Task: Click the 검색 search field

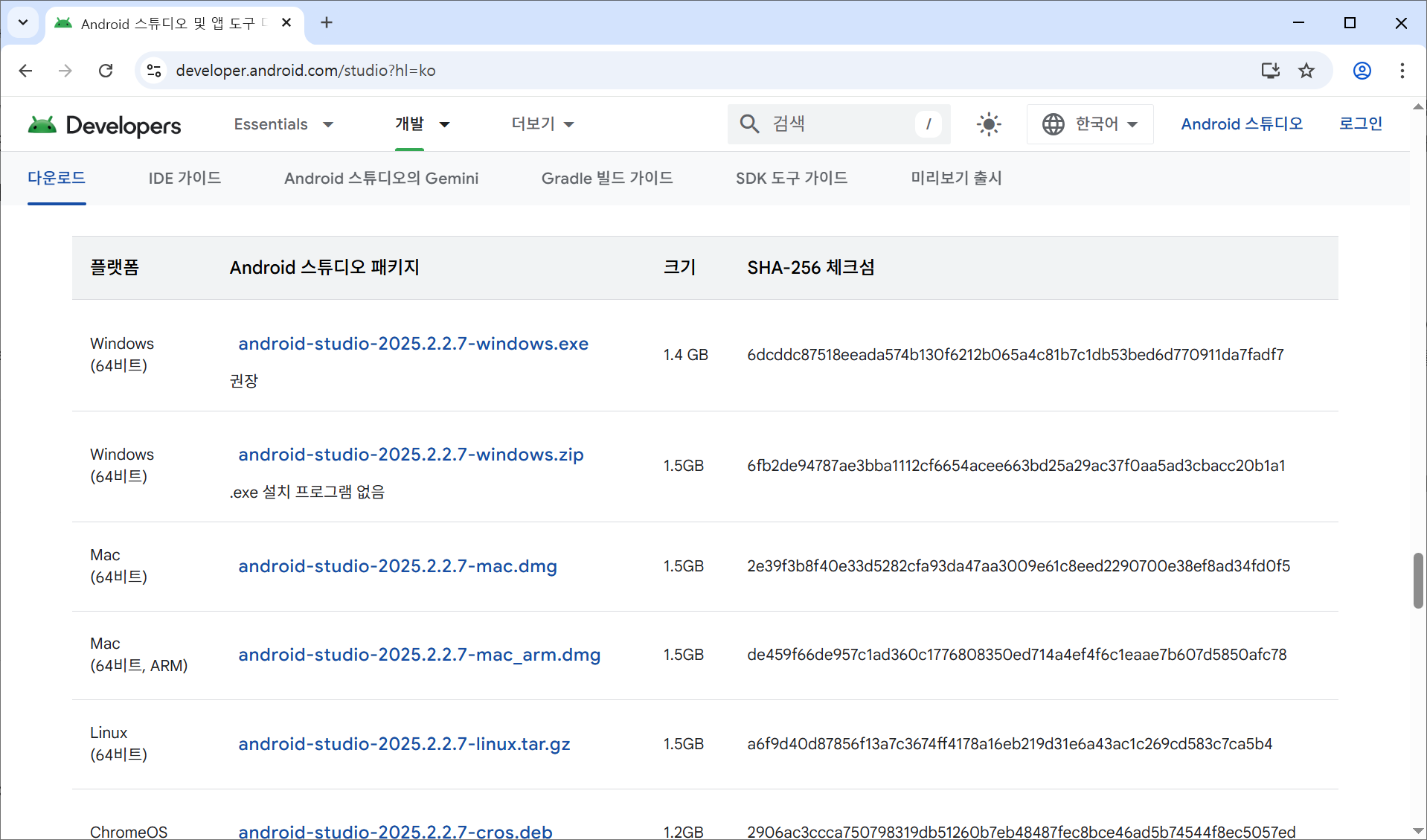Action: click(x=838, y=124)
